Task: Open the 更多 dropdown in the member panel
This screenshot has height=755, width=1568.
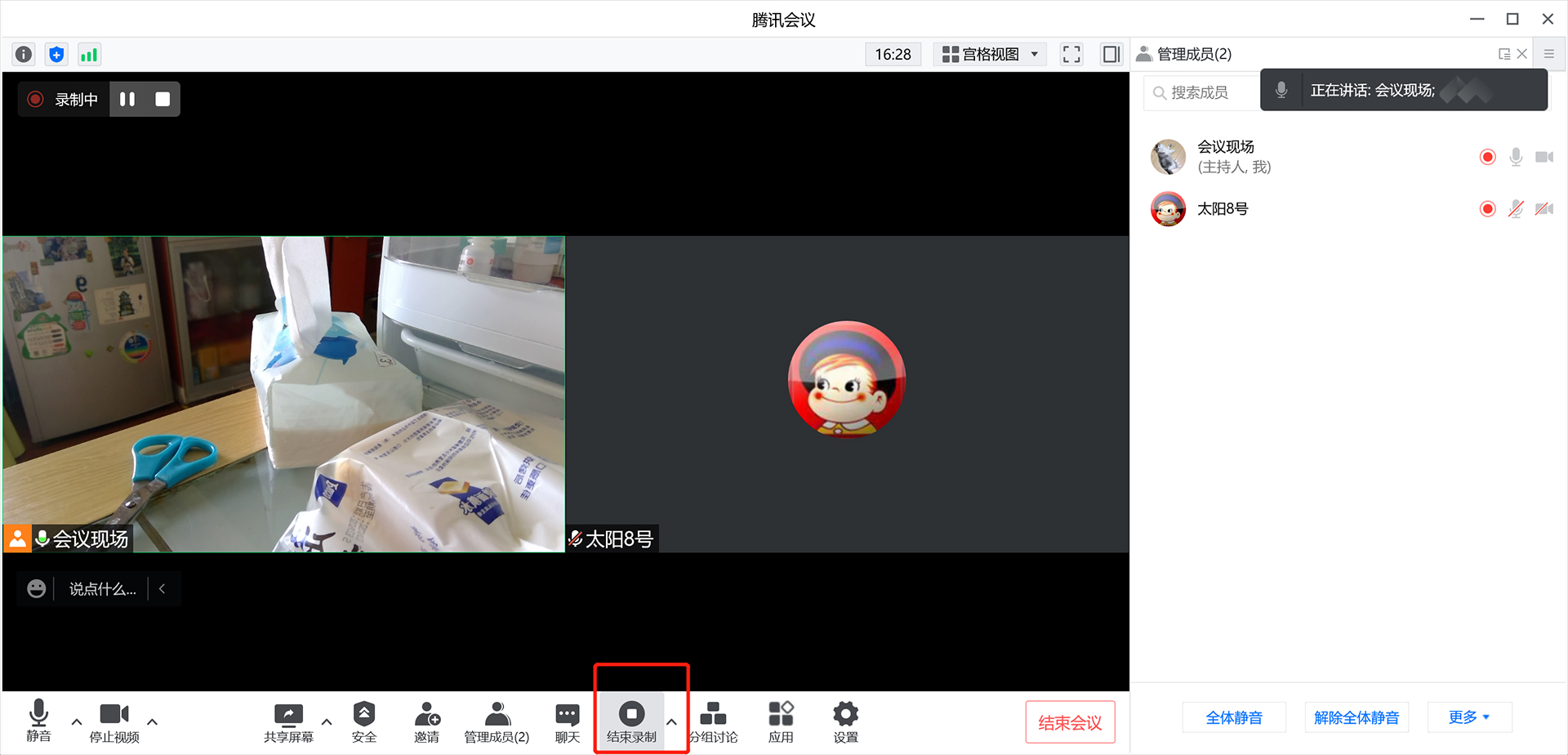Action: pyautogui.click(x=1468, y=717)
